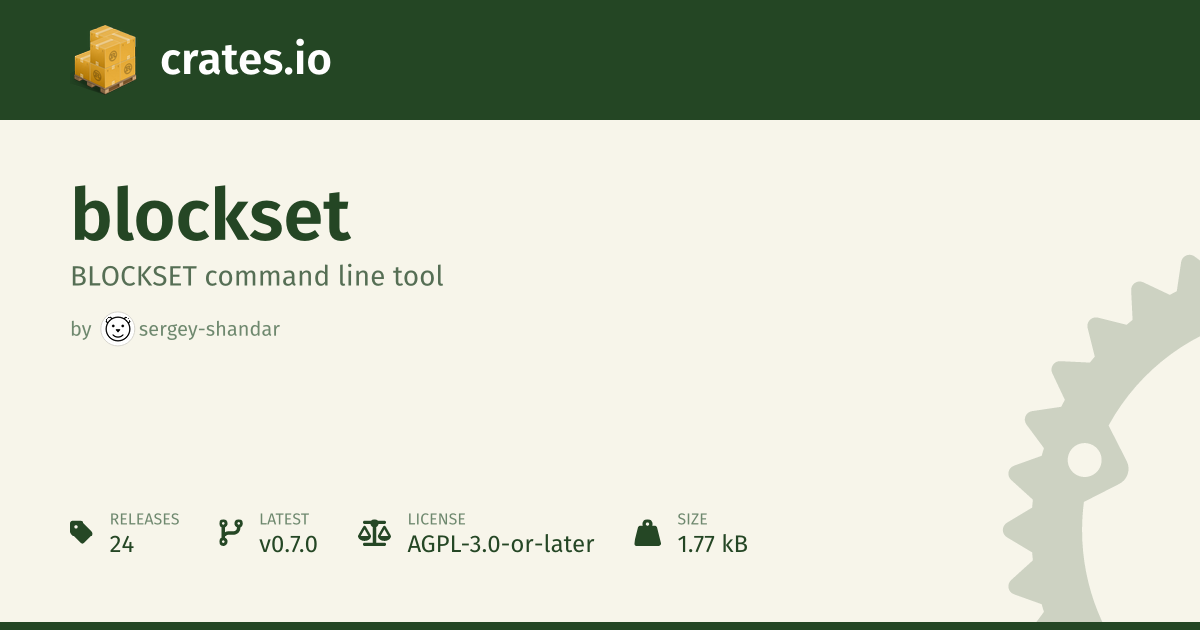Image resolution: width=1200 pixels, height=630 pixels.
Task: Click the releases tag icon
Action: (81, 532)
